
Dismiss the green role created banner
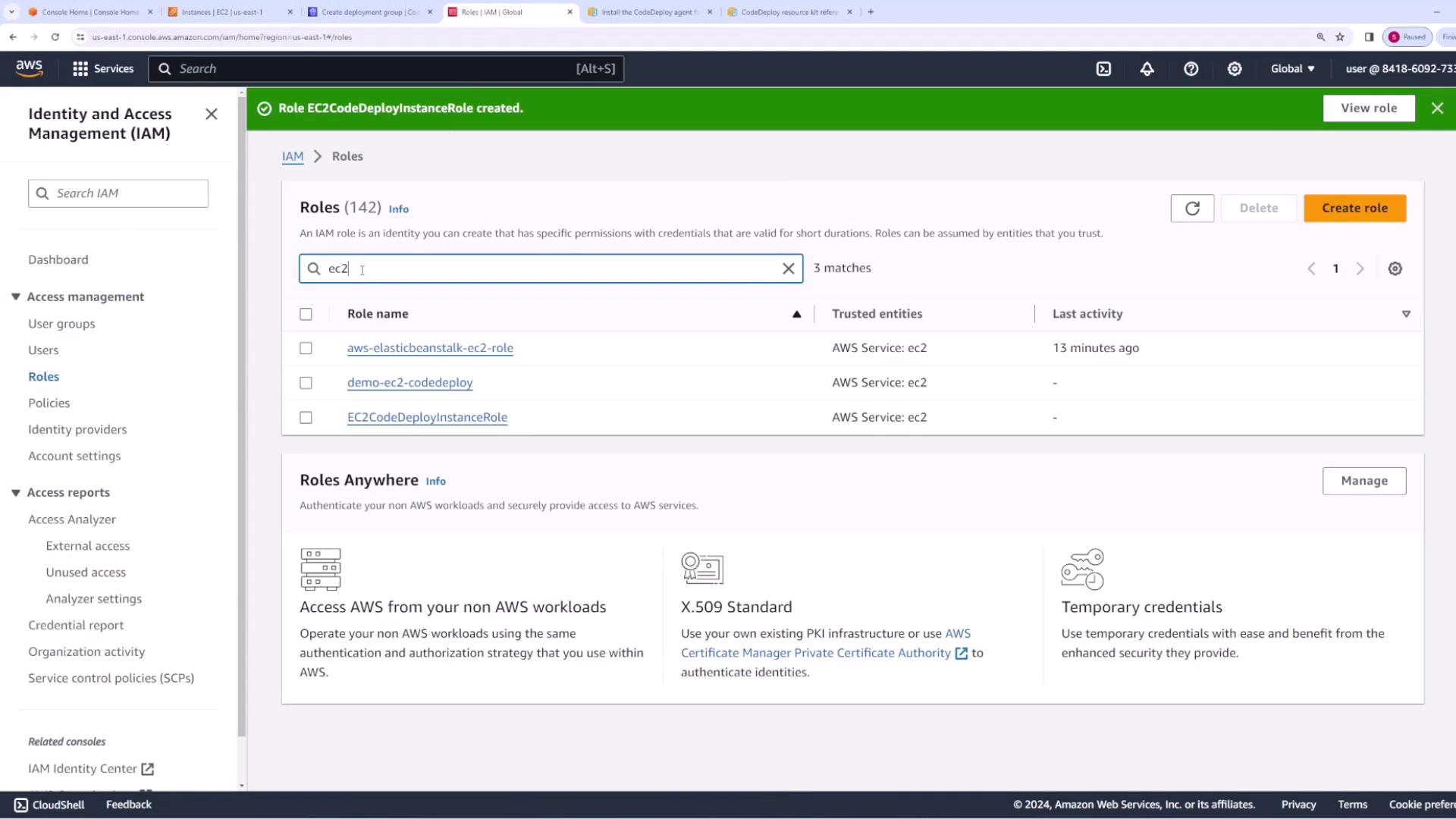pos(1437,108)
